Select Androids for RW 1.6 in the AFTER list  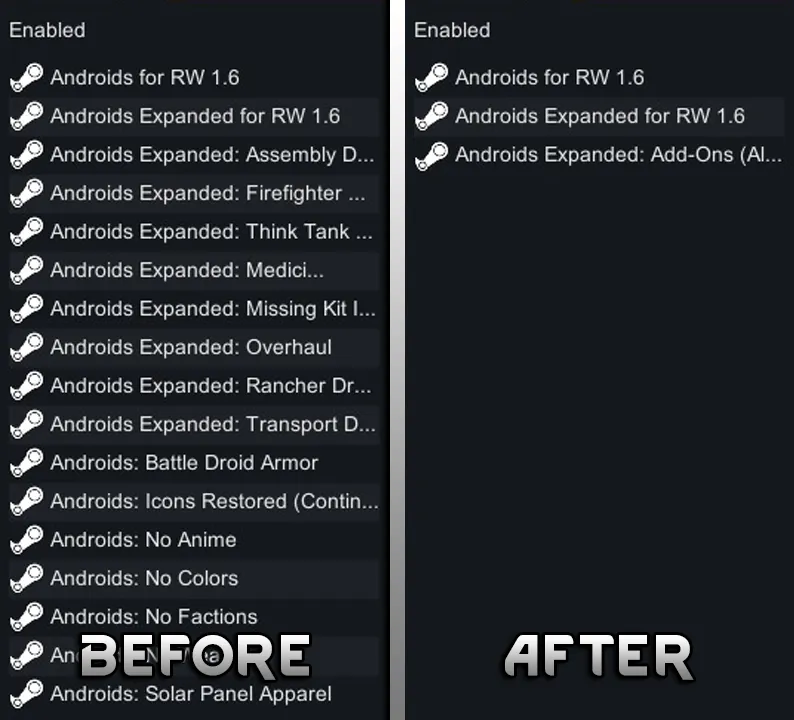[x=549, y=78]
